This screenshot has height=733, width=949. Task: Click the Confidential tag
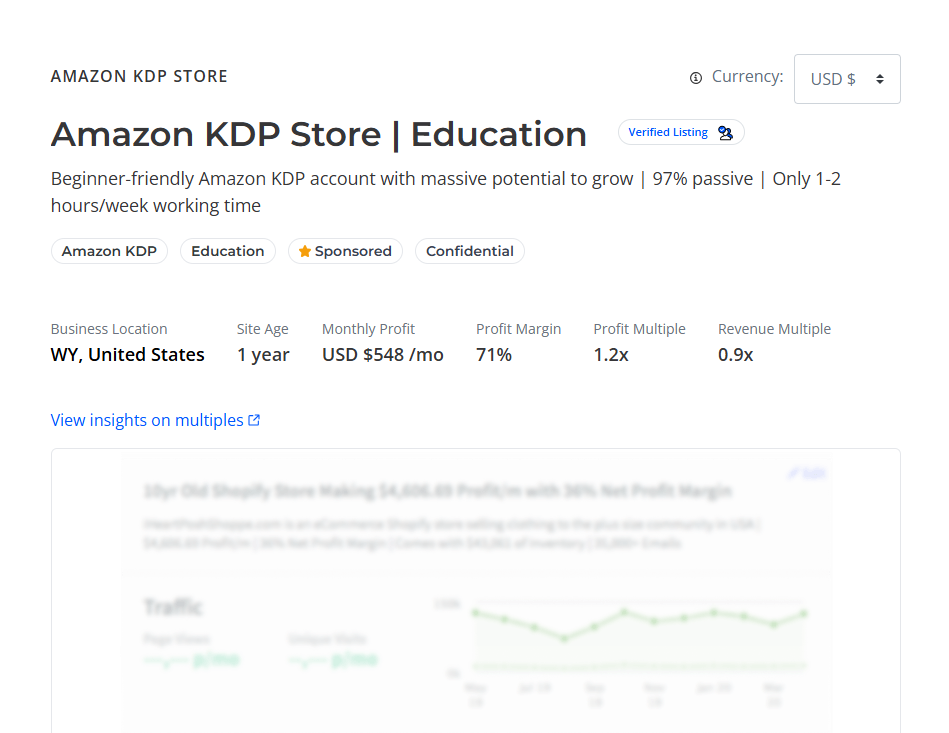(470, 251)
